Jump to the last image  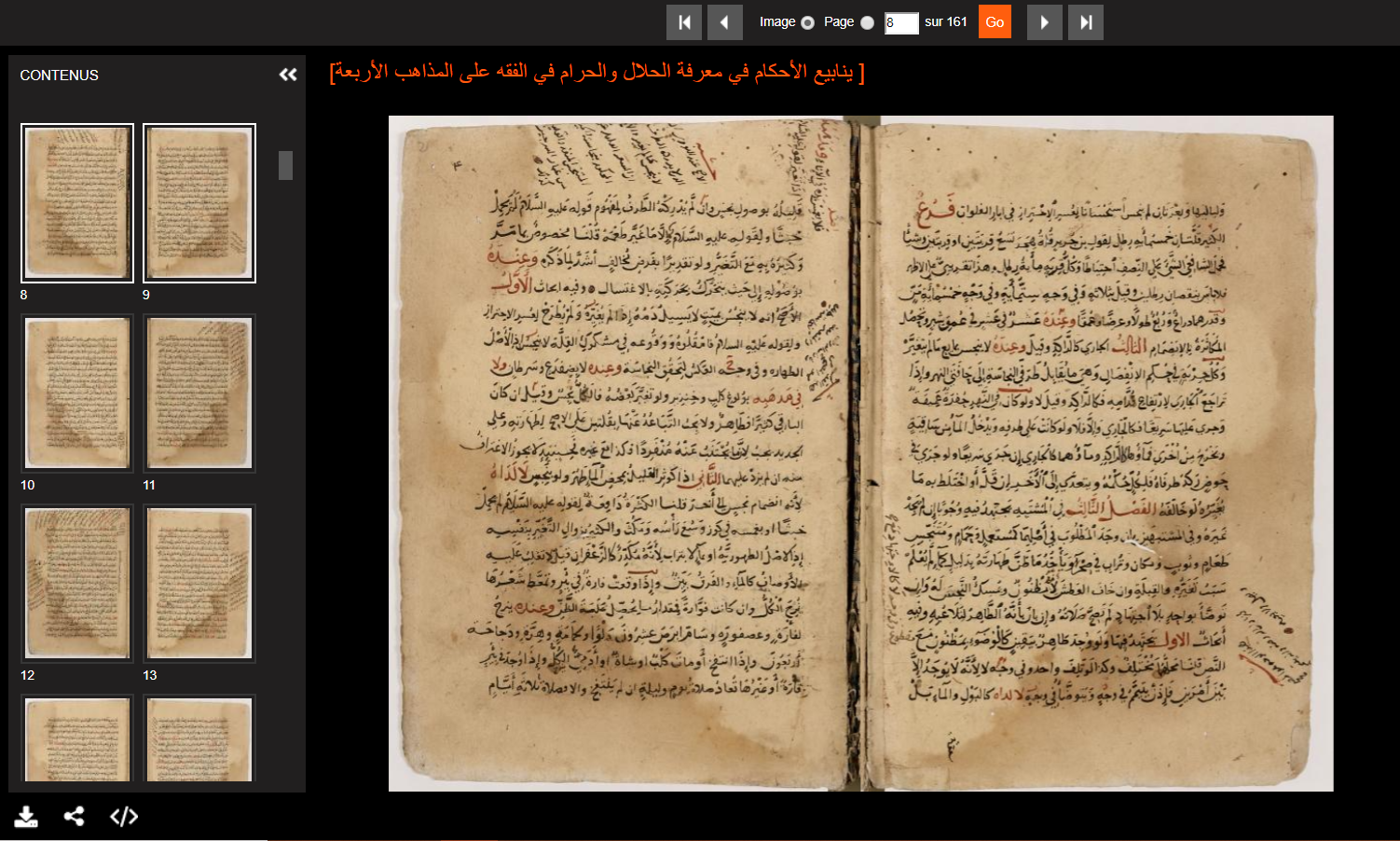click(x=1086, y=22)
